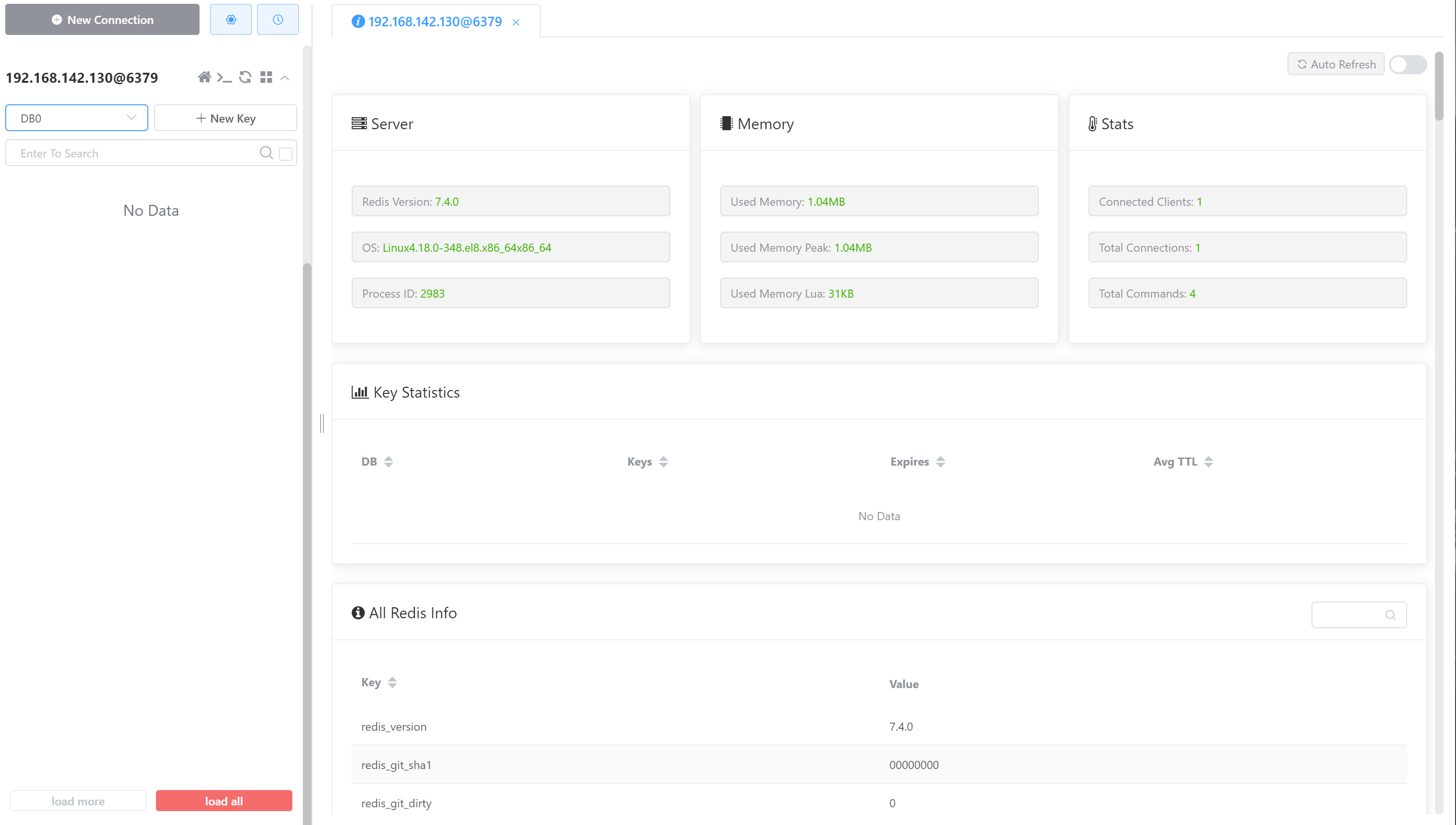Open the DB0 database dropdown
The height and width of the screenshot is (825, 1456).
[77, 118]
